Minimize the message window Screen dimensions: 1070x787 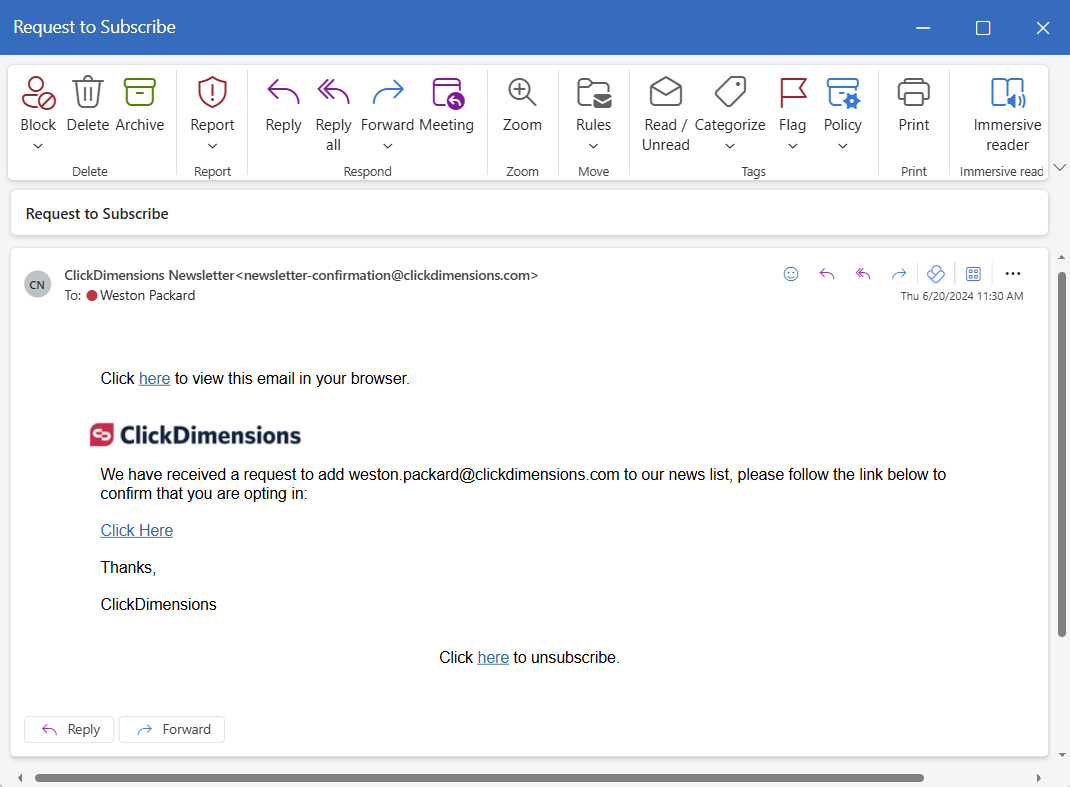pyautogui.click(x=923, y=28)
